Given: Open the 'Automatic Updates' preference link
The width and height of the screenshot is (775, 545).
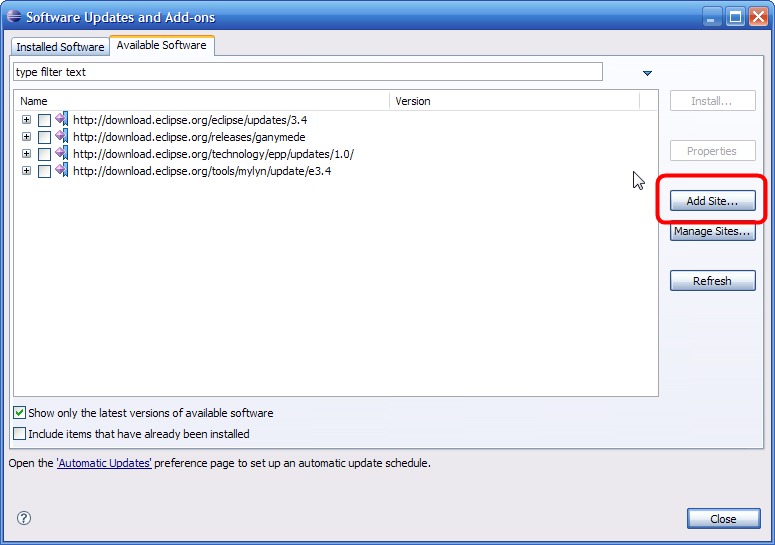Looking at the screenshot, I should click(104, 463).
